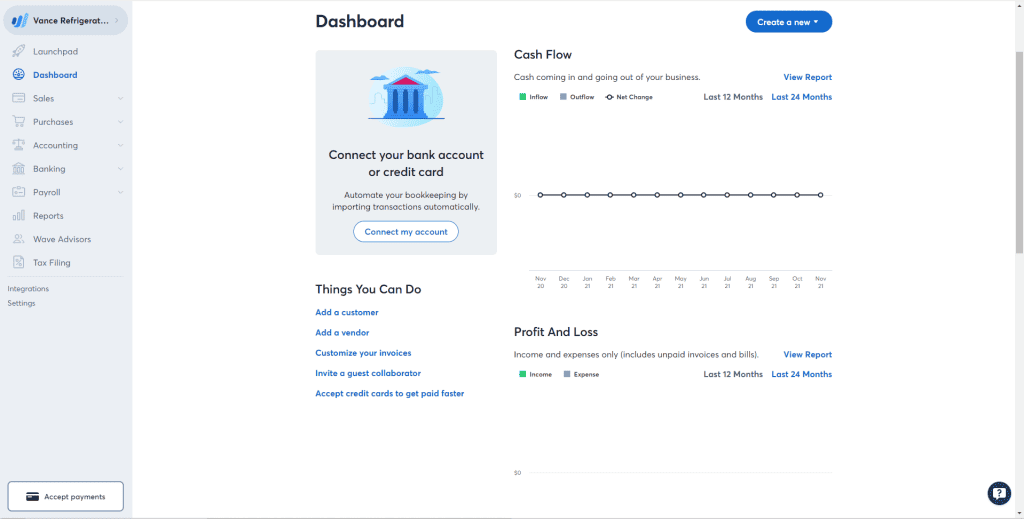Click the Launchpad rocket icon
Image resolution: width=1024 pixels, height=519 pixels.
click(x=19, y=51)
